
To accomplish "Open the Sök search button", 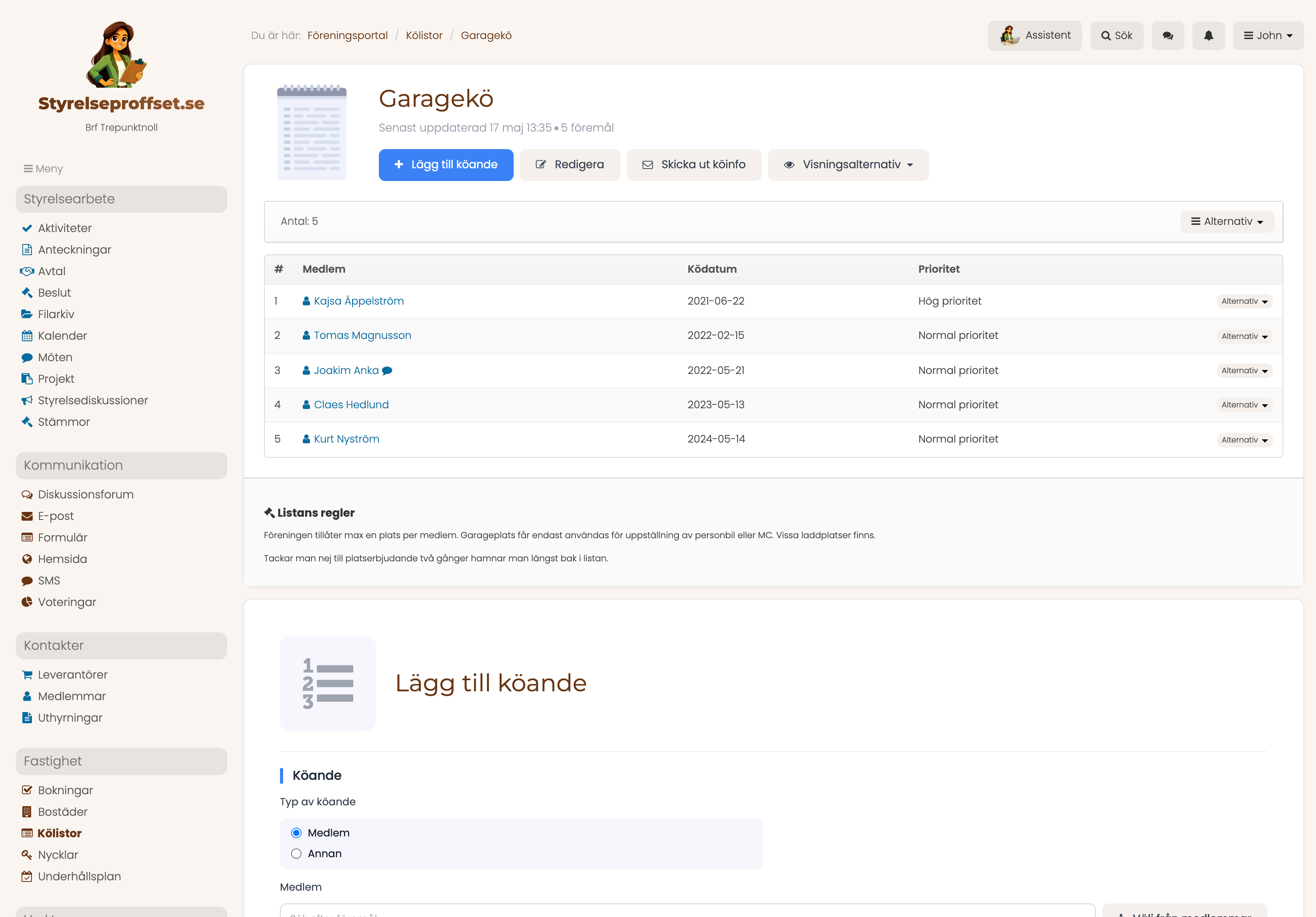I will (1117, 35).
